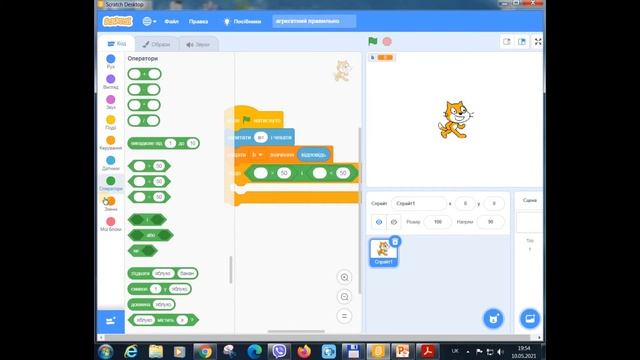
Task: Enter full screen stage mode
Action: tap(538, 42)
